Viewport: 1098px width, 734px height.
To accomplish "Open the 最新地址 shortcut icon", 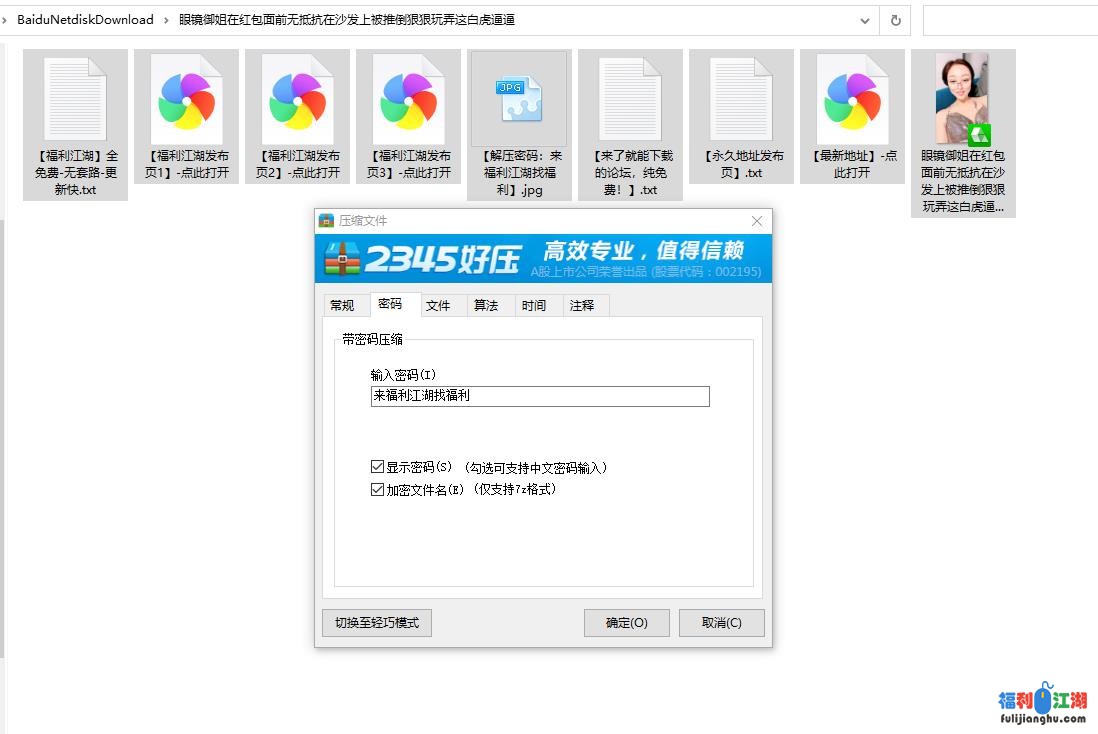I will [852, 100].
